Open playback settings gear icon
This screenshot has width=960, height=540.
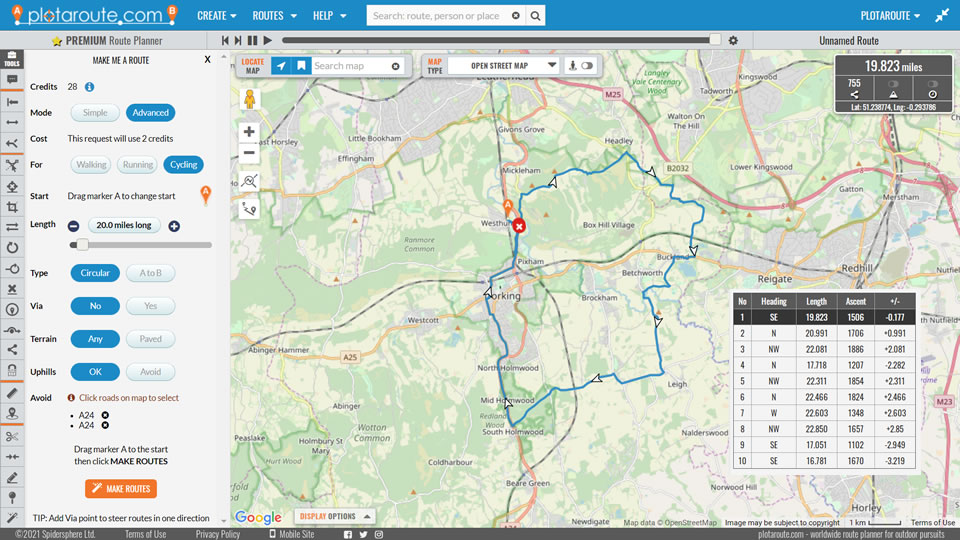pyautogui.click(x=733, y=40)
